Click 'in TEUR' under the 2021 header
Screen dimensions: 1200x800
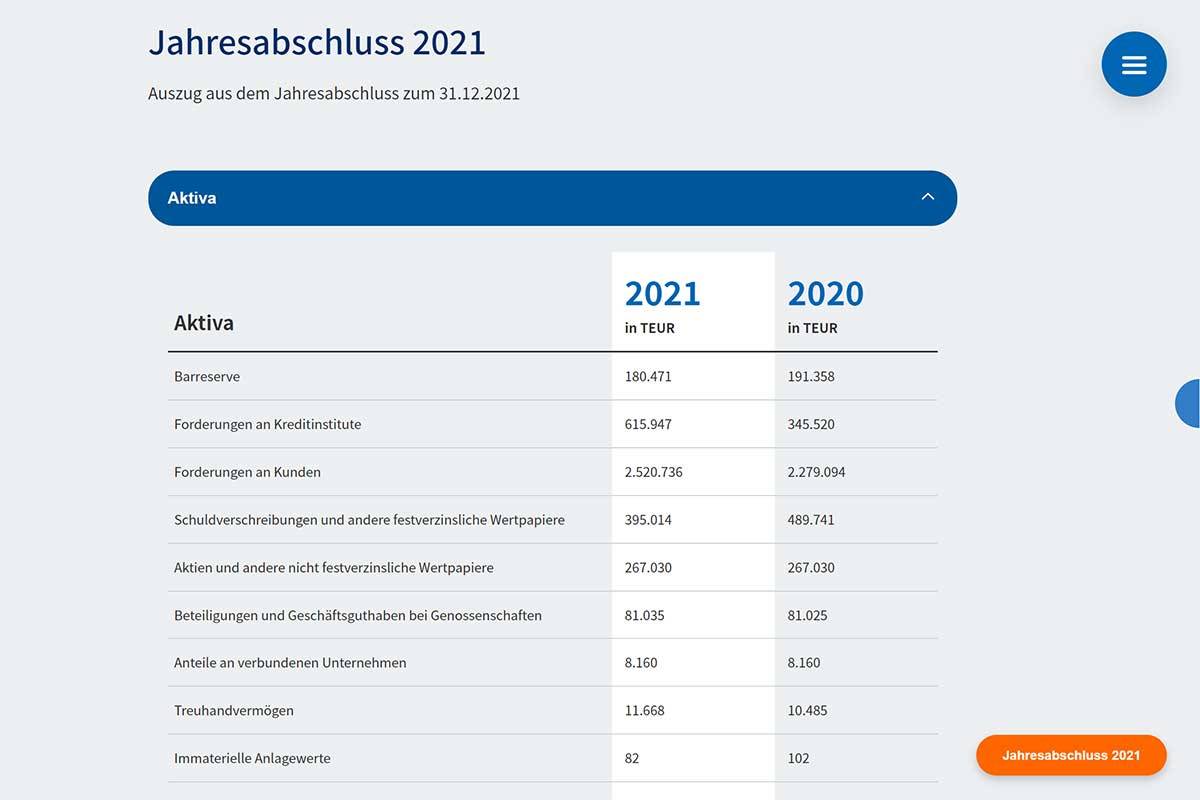(650, 328)
